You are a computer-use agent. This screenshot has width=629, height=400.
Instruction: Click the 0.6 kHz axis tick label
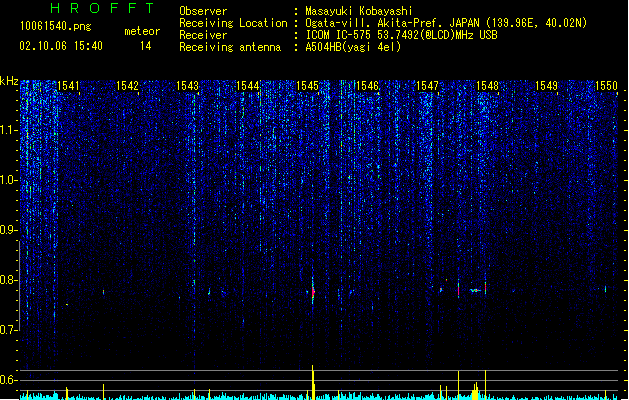[x=9, y=380]
